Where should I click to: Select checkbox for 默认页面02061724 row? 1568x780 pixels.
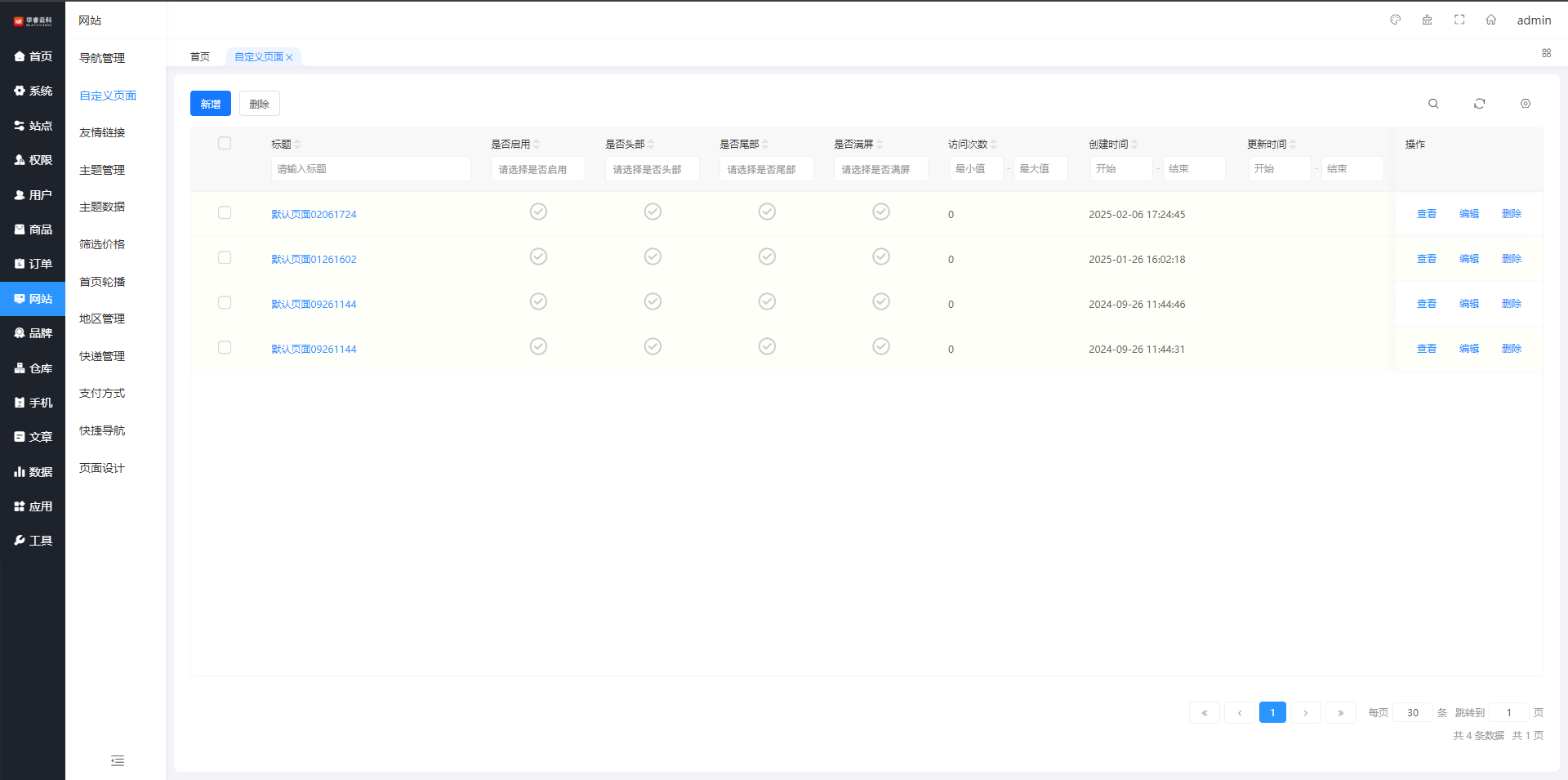click(225, 213)
